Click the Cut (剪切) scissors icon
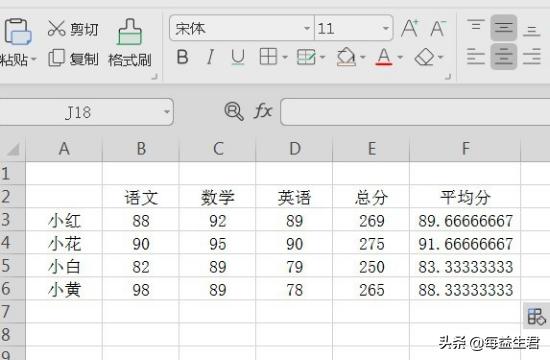 [x=56, y=28]
